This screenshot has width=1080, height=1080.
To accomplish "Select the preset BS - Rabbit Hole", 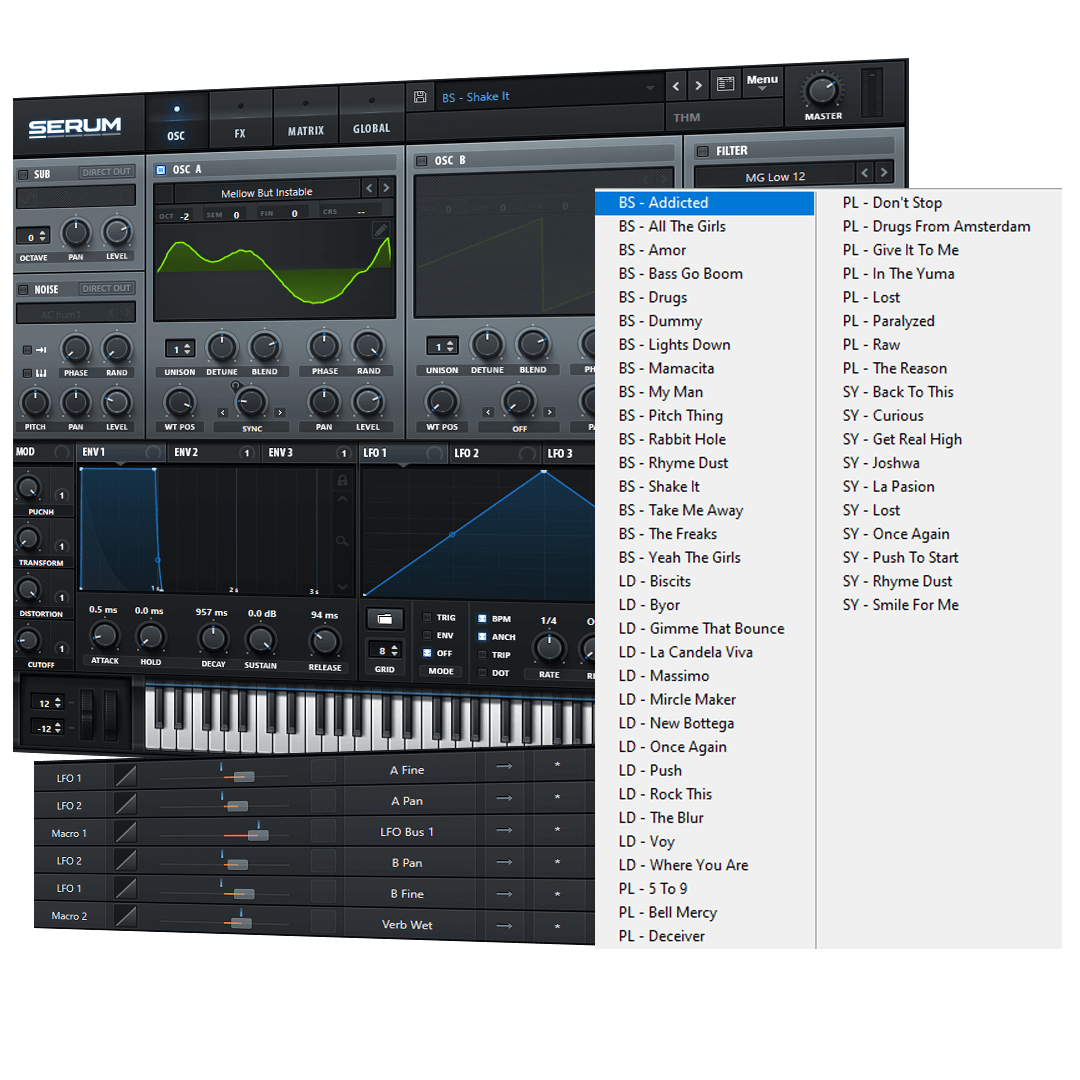I will [672, 439].
